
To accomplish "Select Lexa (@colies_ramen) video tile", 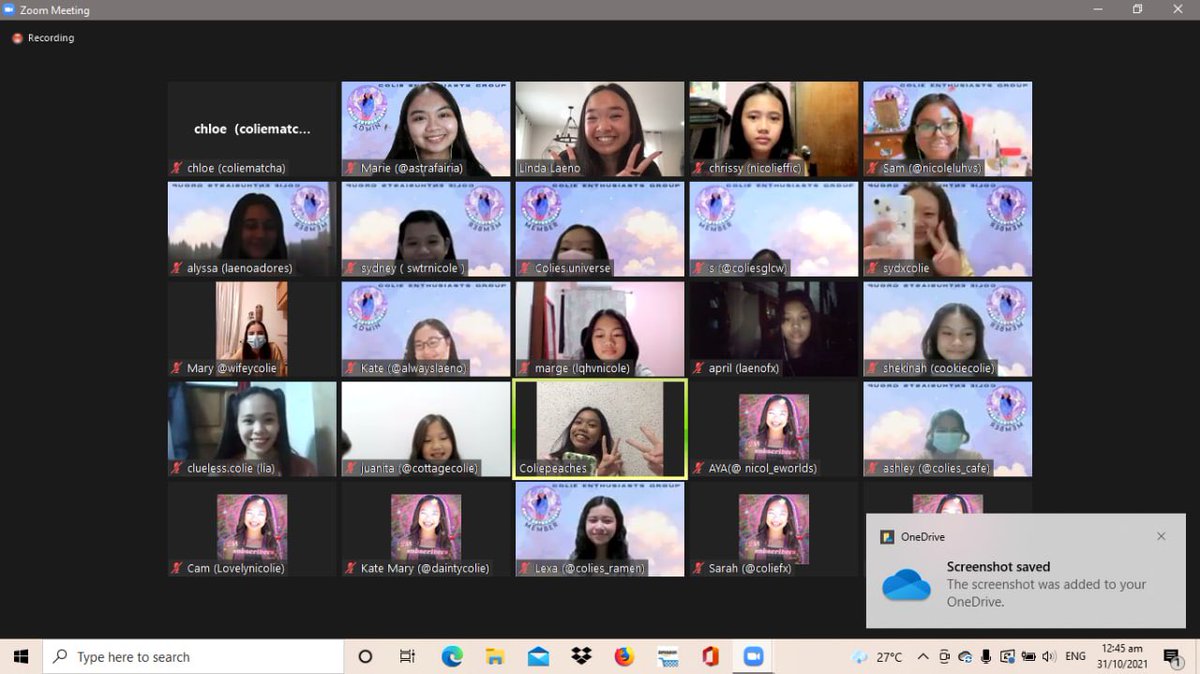I will click(x=600, y=529).
